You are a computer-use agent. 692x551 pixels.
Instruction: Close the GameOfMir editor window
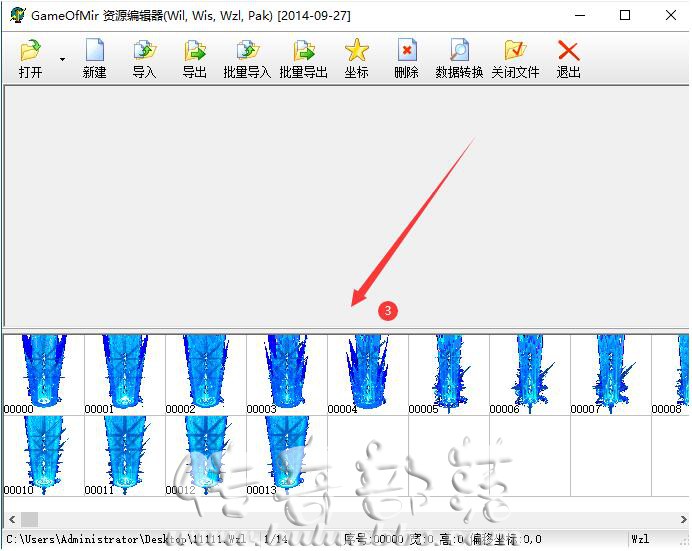671,15
